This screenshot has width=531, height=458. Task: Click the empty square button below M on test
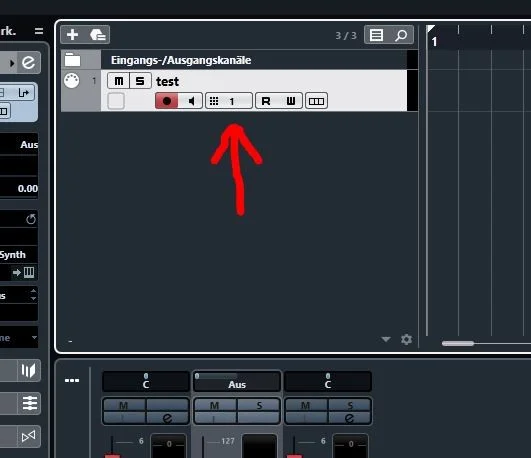click(x=116, y=101)
